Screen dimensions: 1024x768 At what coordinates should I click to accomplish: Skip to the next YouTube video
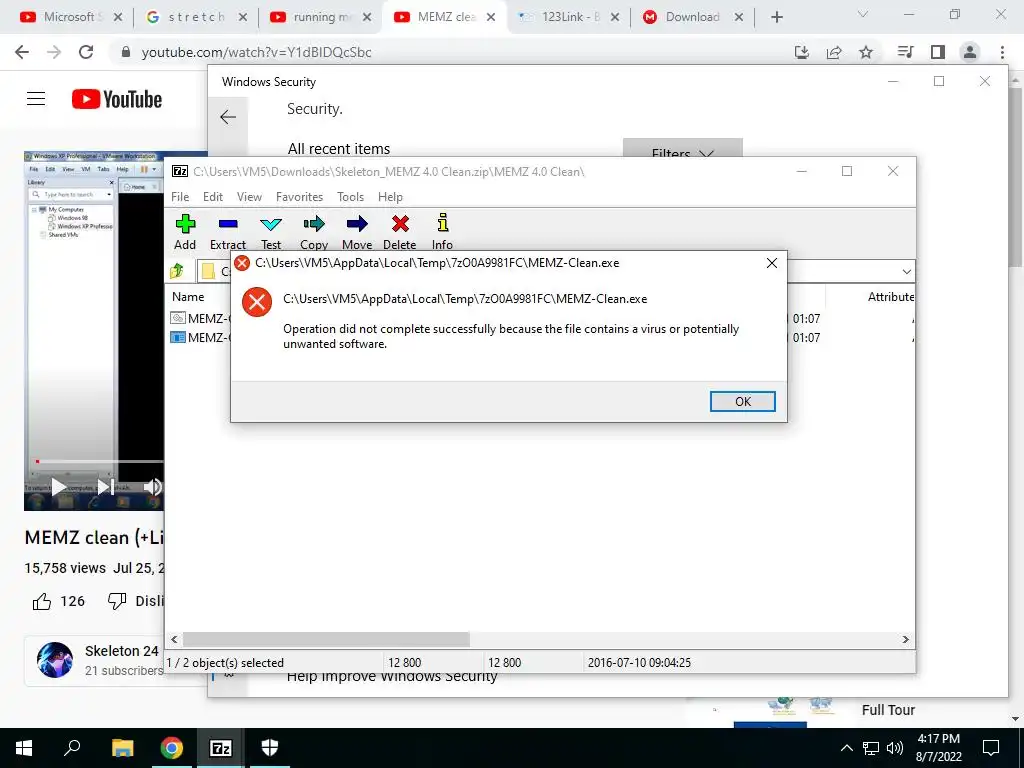[x=105, y=487]
